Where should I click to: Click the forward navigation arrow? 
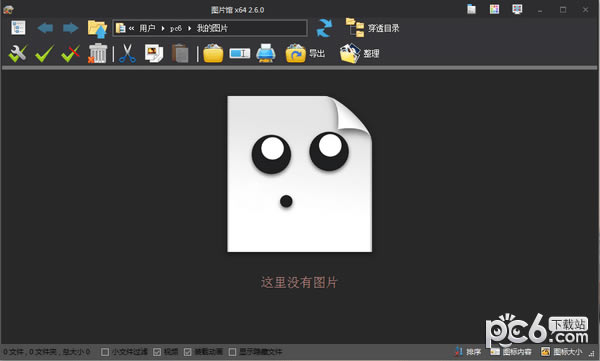(70, 28)
